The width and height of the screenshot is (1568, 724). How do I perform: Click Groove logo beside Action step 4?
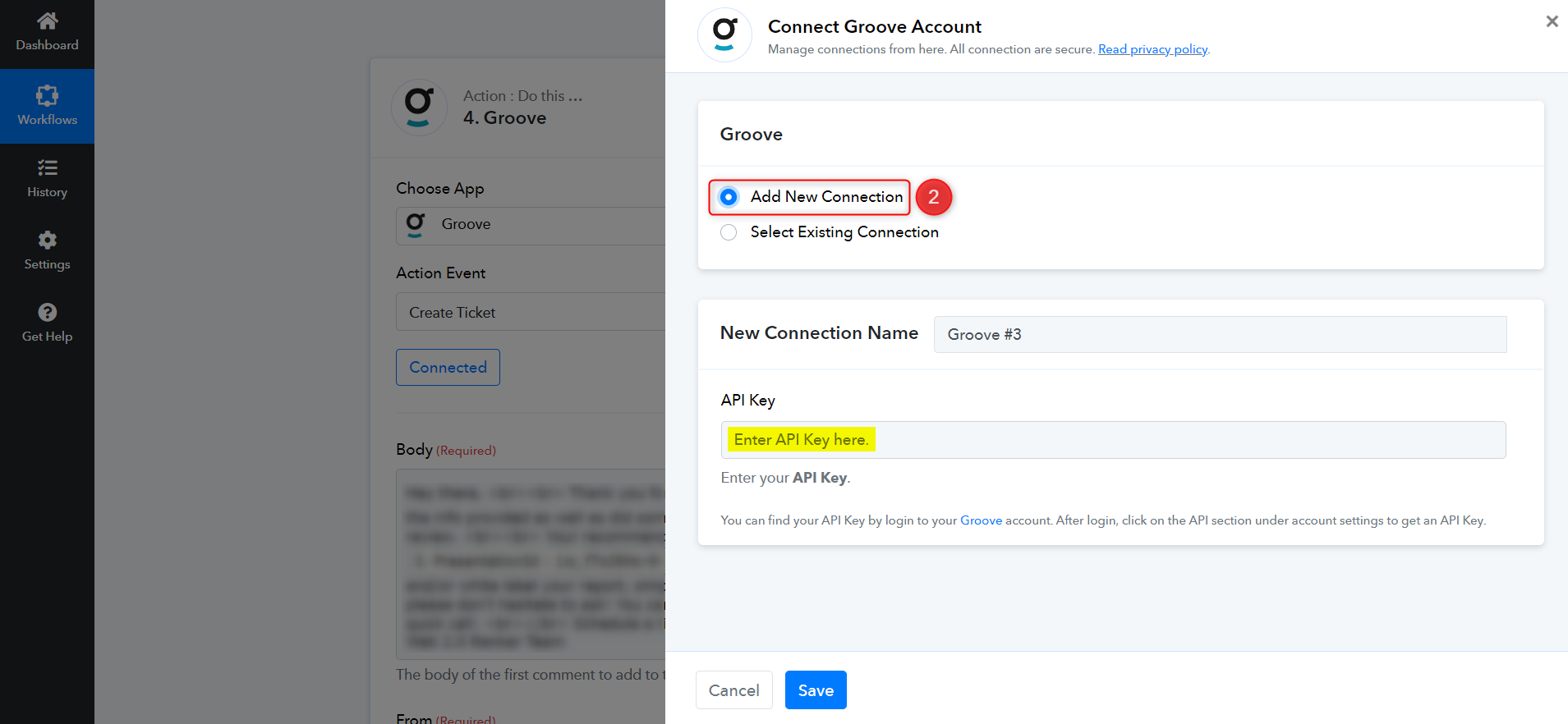[x=419, y=108]
